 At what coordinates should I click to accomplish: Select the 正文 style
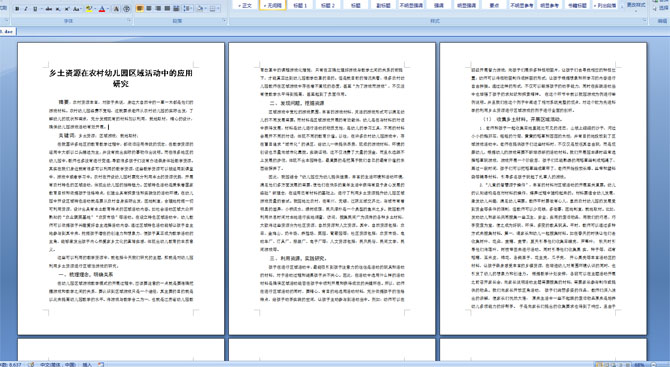tap(245, 5)
